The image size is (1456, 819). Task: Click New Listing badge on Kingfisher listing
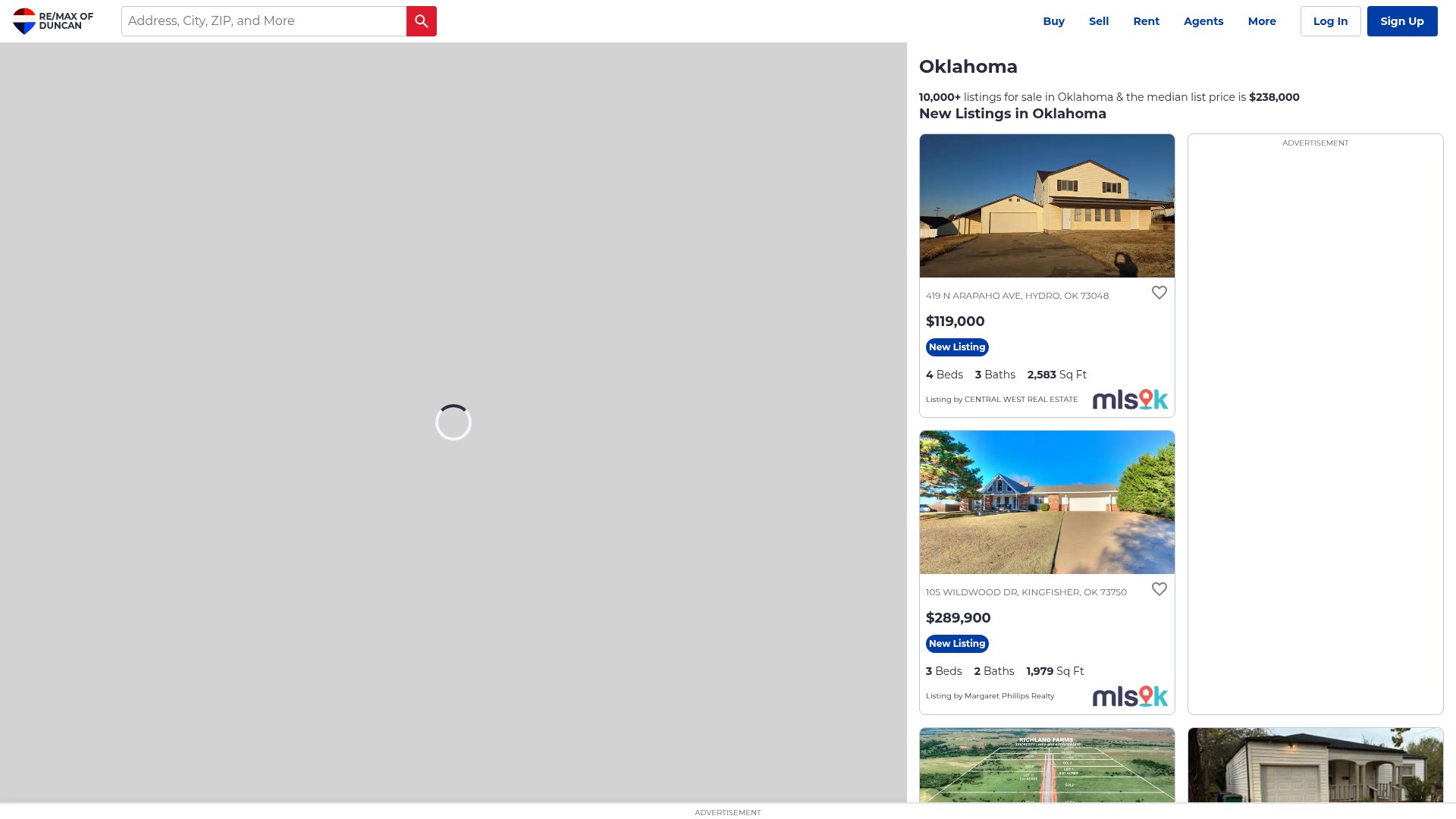957,644
